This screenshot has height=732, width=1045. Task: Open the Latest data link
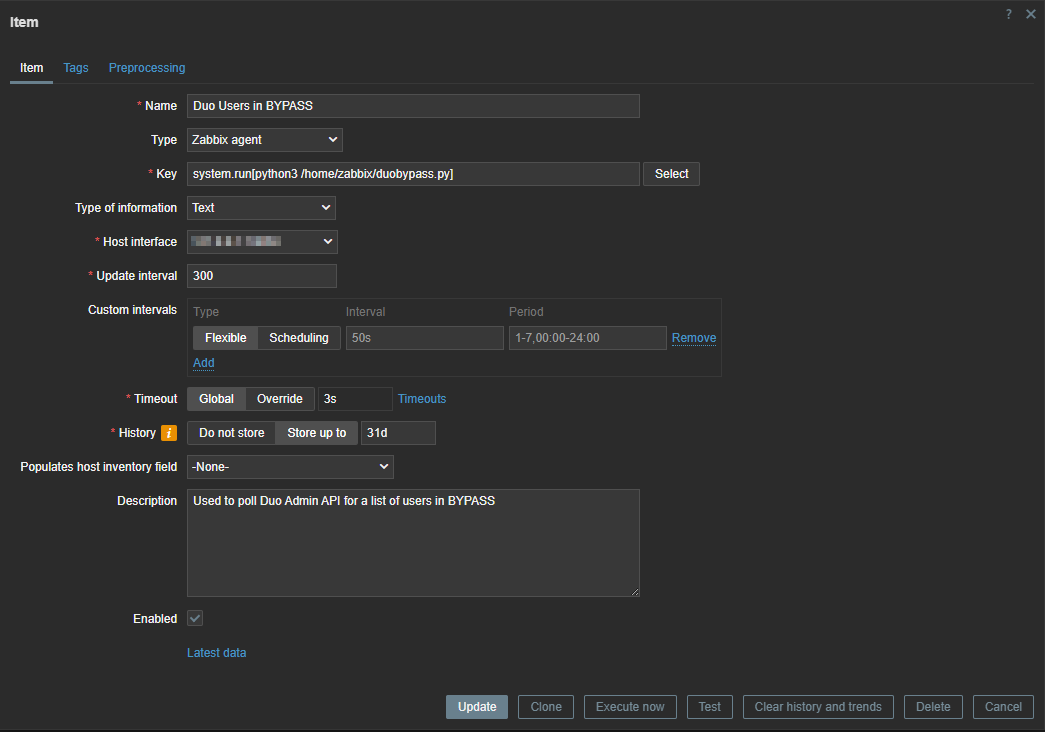(x=216, y=653)
